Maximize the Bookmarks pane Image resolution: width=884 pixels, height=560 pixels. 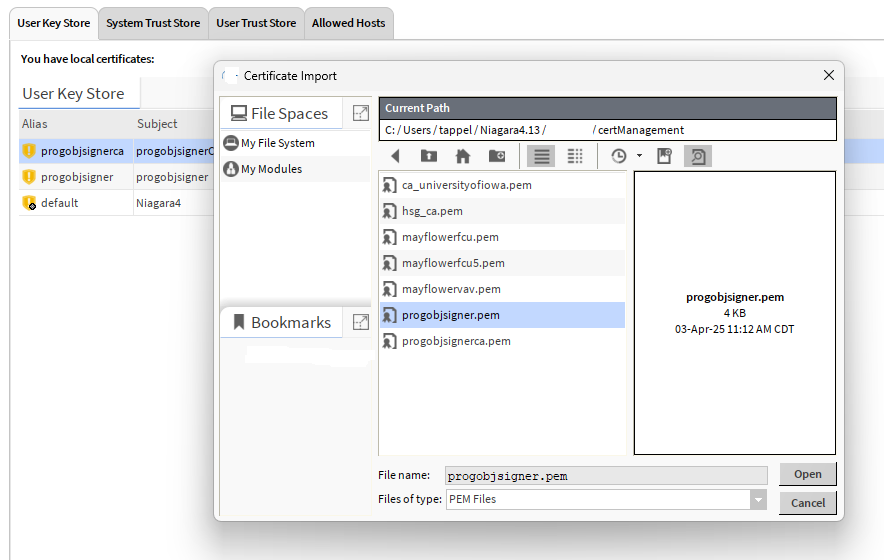pos(360,322)
